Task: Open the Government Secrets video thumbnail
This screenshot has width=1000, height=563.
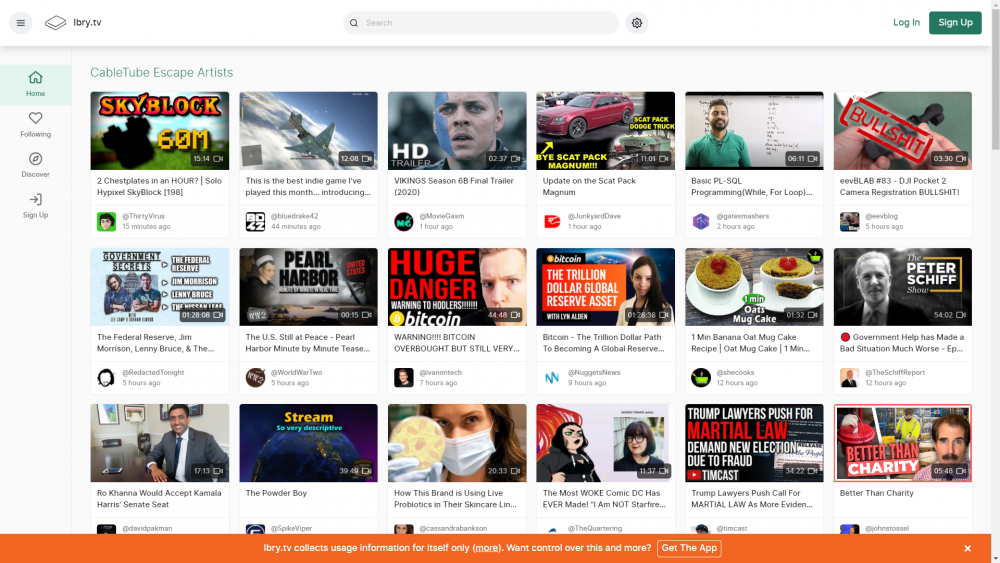Action: click(x=159, y=287)
